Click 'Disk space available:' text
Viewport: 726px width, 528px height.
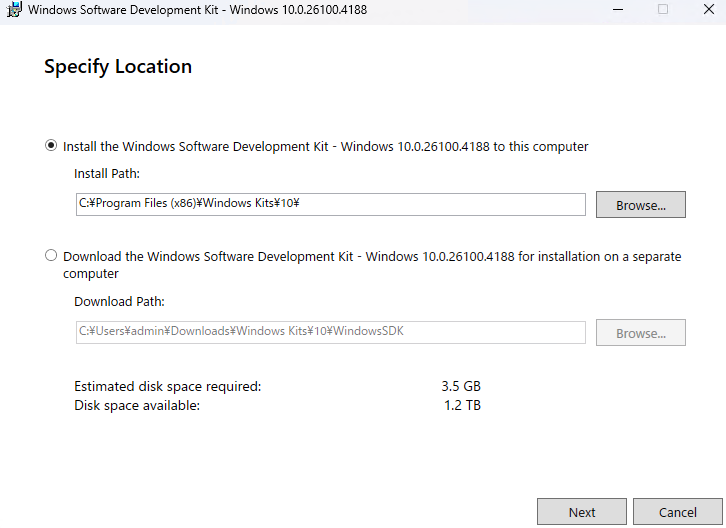pos(137,405)
